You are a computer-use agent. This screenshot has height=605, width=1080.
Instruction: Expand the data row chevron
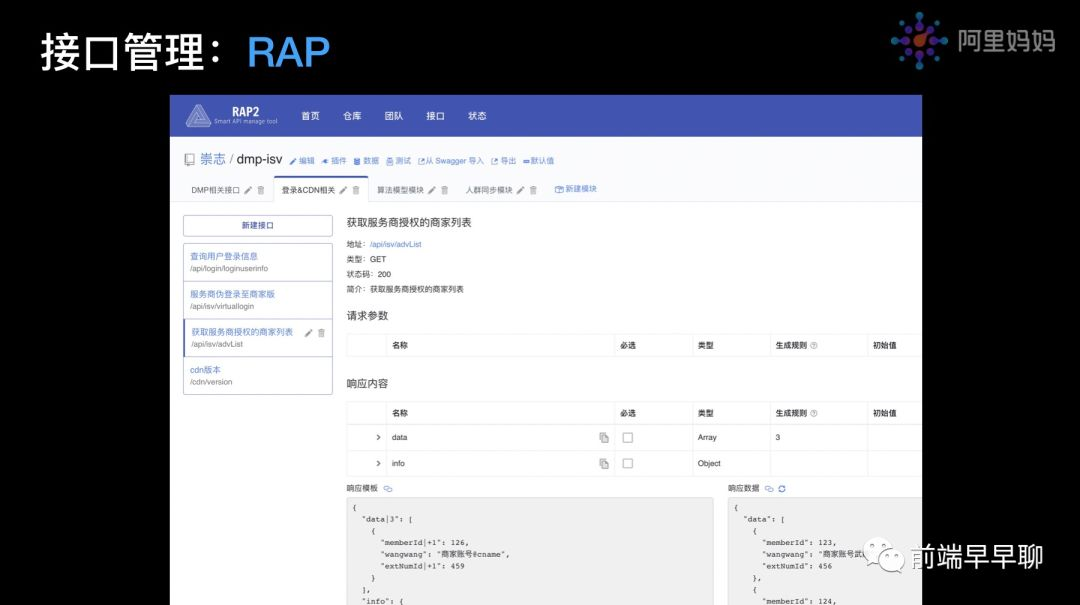(378, 438)
